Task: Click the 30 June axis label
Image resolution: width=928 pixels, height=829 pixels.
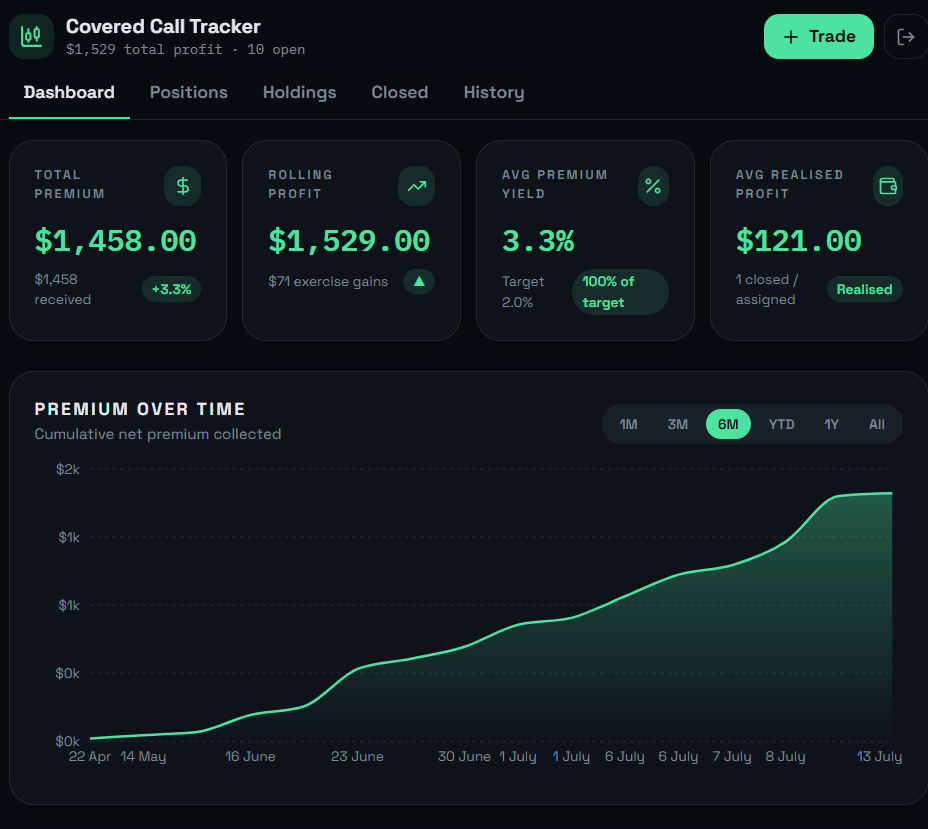Action: [464, 756]
